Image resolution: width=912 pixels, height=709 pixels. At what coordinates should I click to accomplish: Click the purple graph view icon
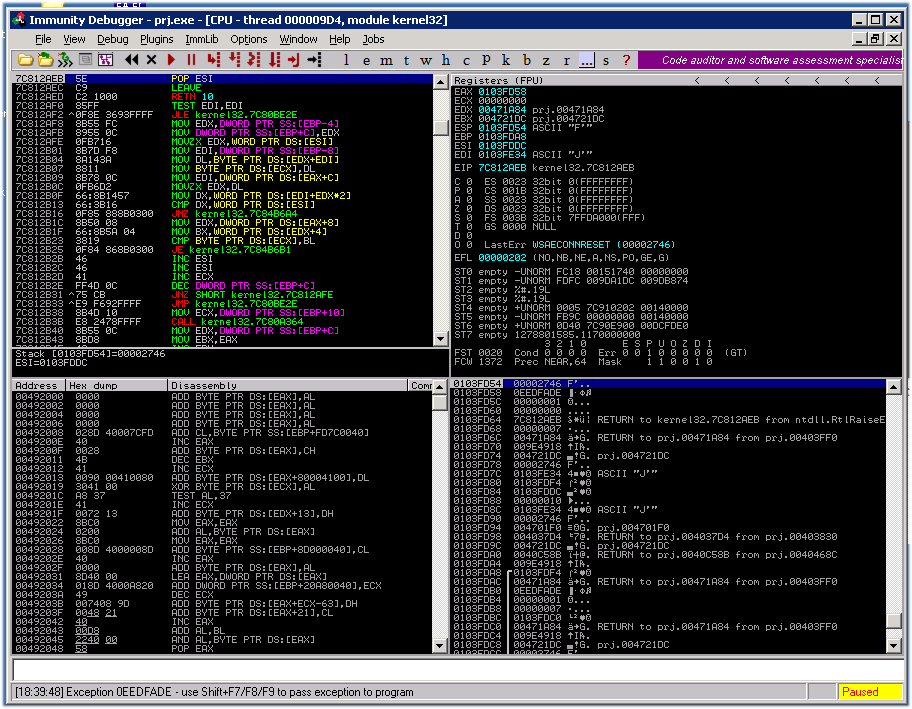tap(105, 60)
